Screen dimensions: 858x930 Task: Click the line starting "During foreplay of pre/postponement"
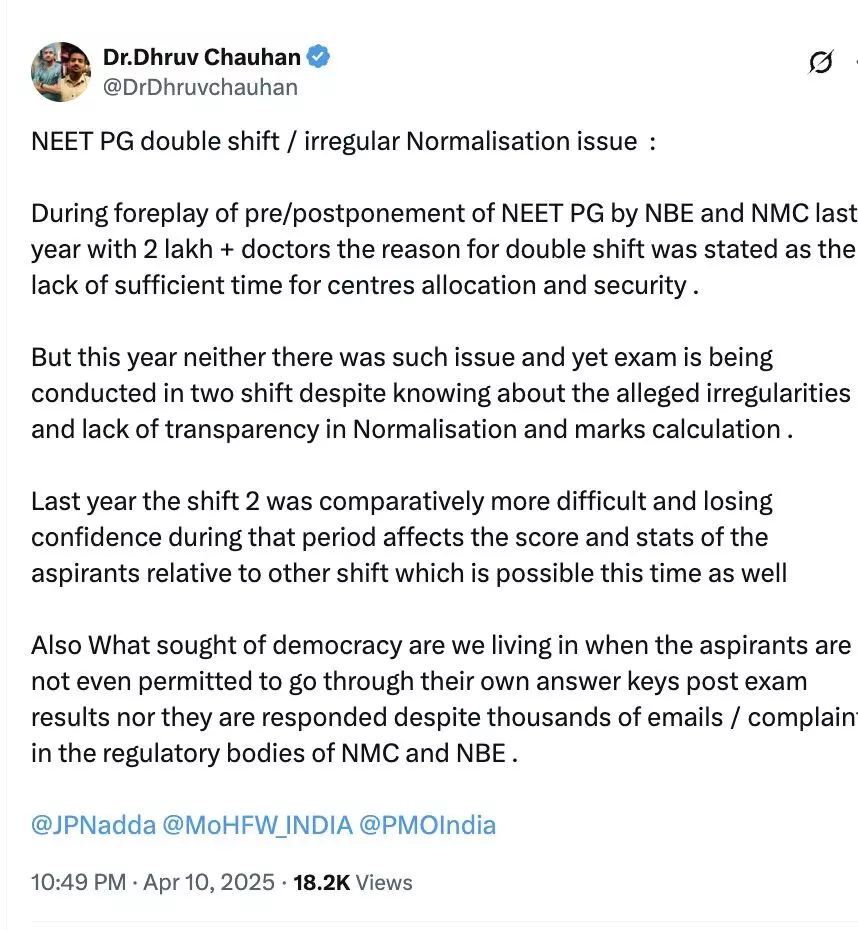[440, 213]
